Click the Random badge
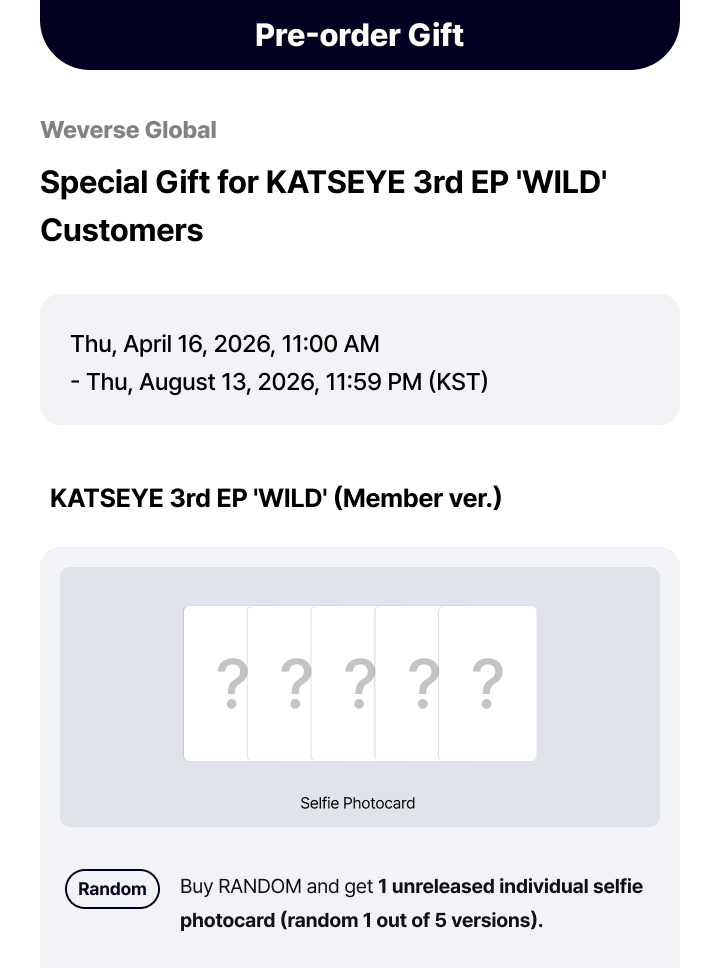This screenshot has width=720, height=968. click(x=112, y=889)
